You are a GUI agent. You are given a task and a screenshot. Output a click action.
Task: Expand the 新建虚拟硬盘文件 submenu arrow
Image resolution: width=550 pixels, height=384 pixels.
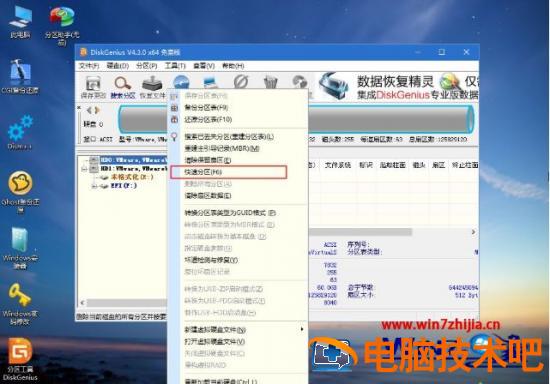(x=302, y=329)
